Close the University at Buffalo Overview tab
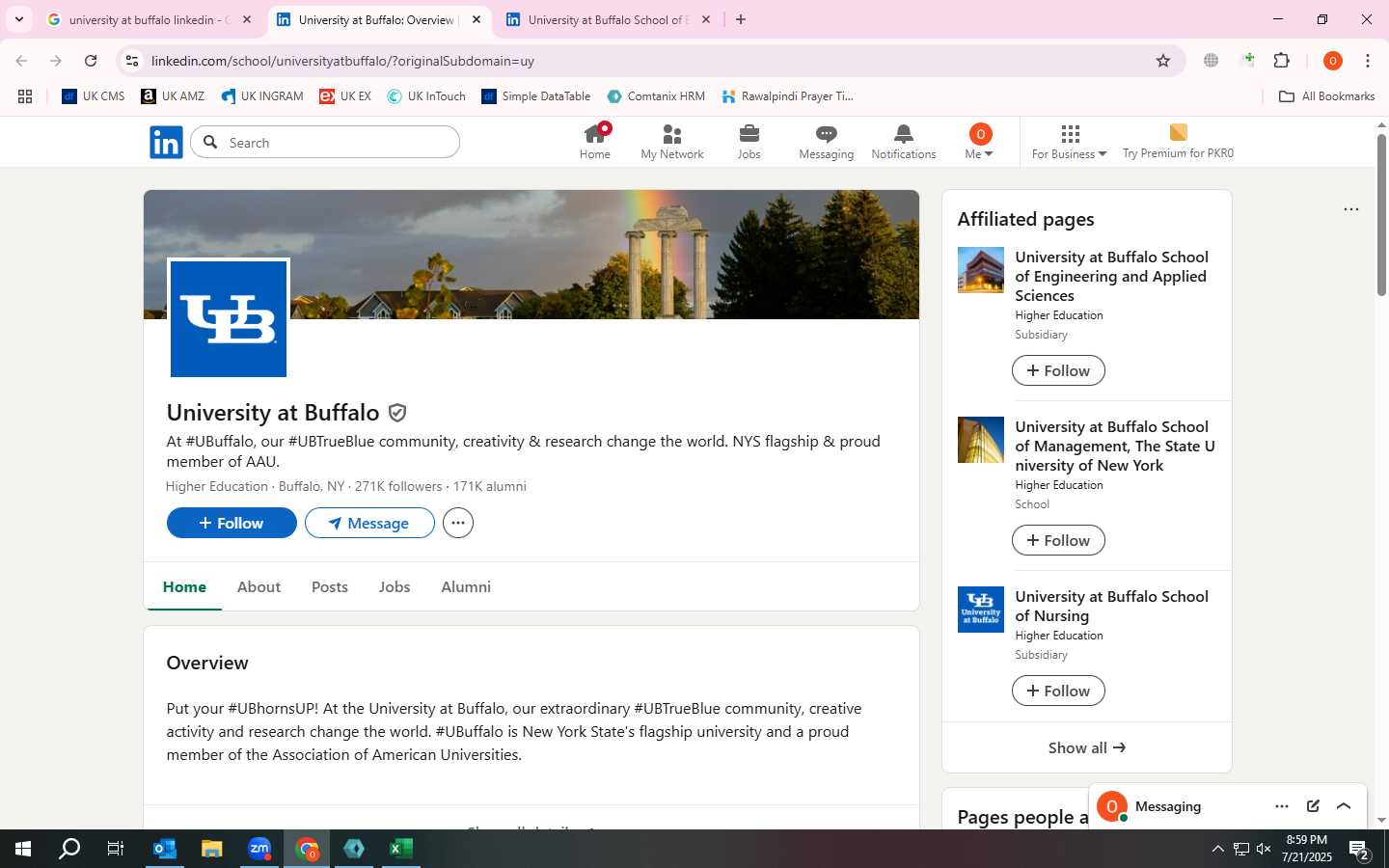The image size is (1389, 868). point(477,19)
